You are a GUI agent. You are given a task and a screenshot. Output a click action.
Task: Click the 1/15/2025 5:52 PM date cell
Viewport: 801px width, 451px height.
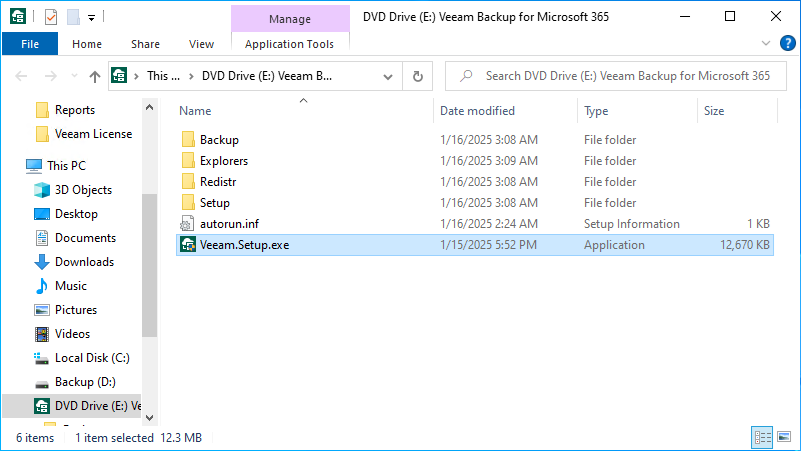click(x=488, y=245)
